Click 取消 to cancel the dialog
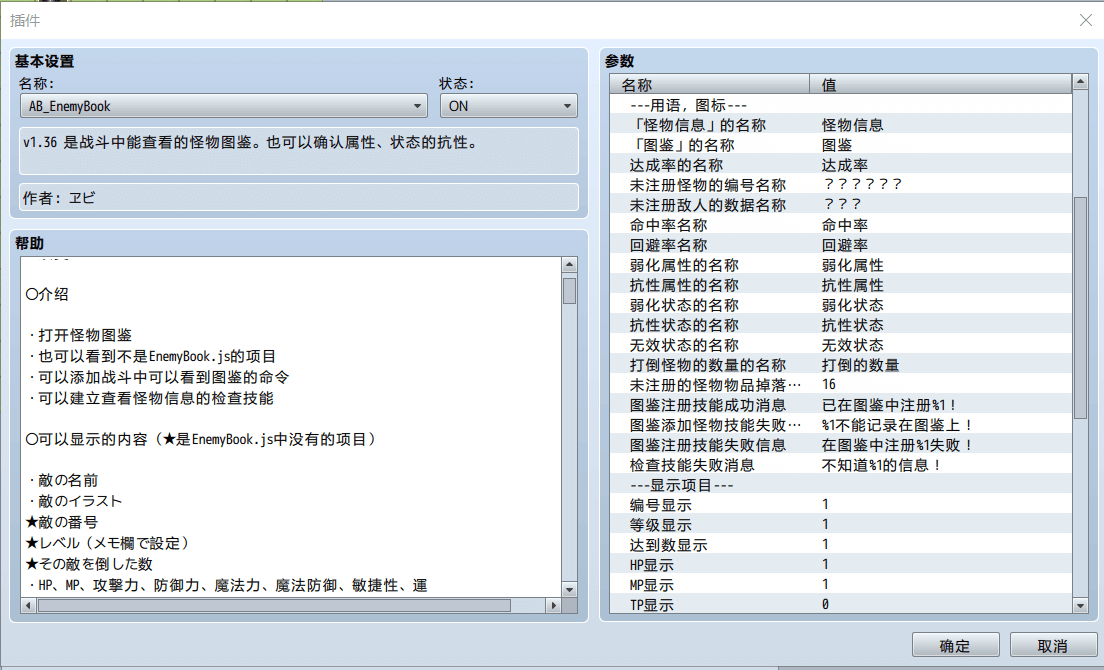The width and height of the screenshot is (1104, 670). click(1053, 645)
